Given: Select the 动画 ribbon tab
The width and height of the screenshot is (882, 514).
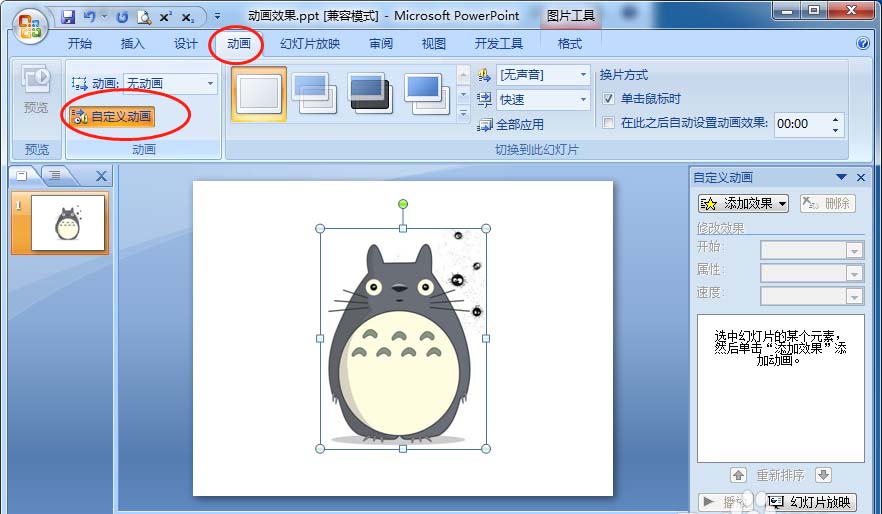Looking at the screenshot, I should [x=238, y=43].
